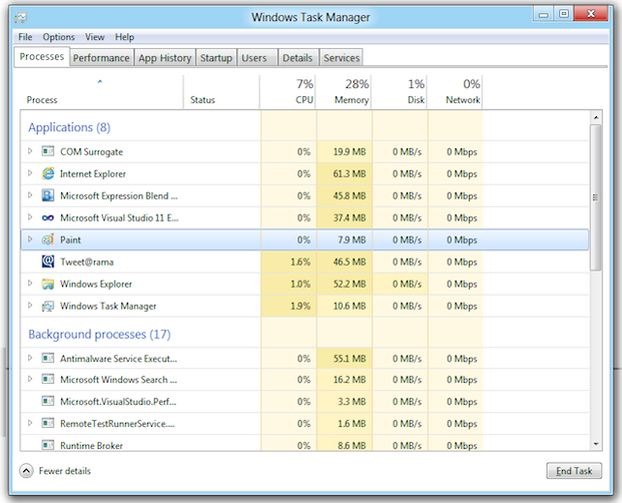
Task: Click the Task Manager title bar icon
Action: 21,17
